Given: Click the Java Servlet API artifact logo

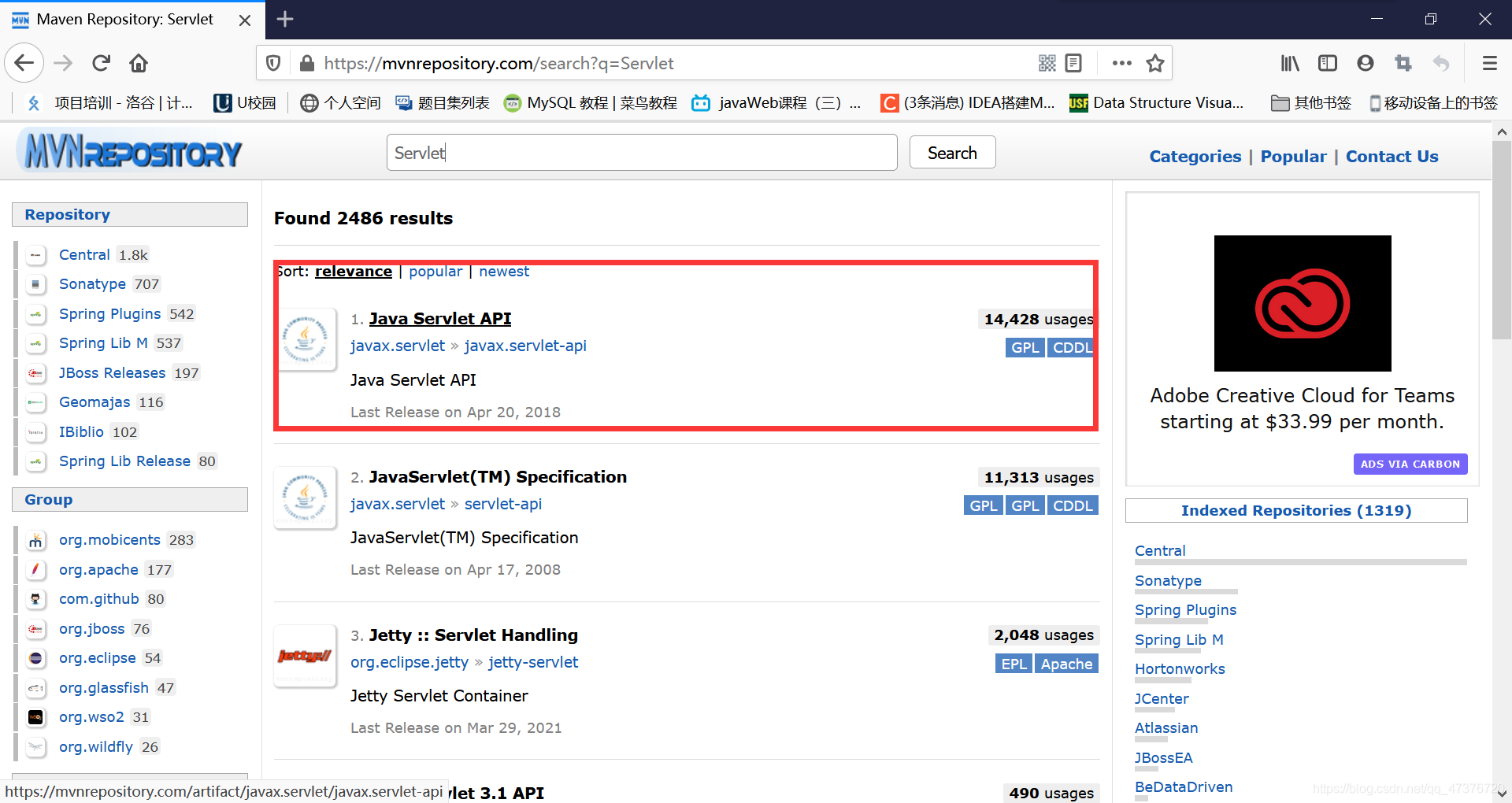Looking at the screenshot, I should point(305,339).
